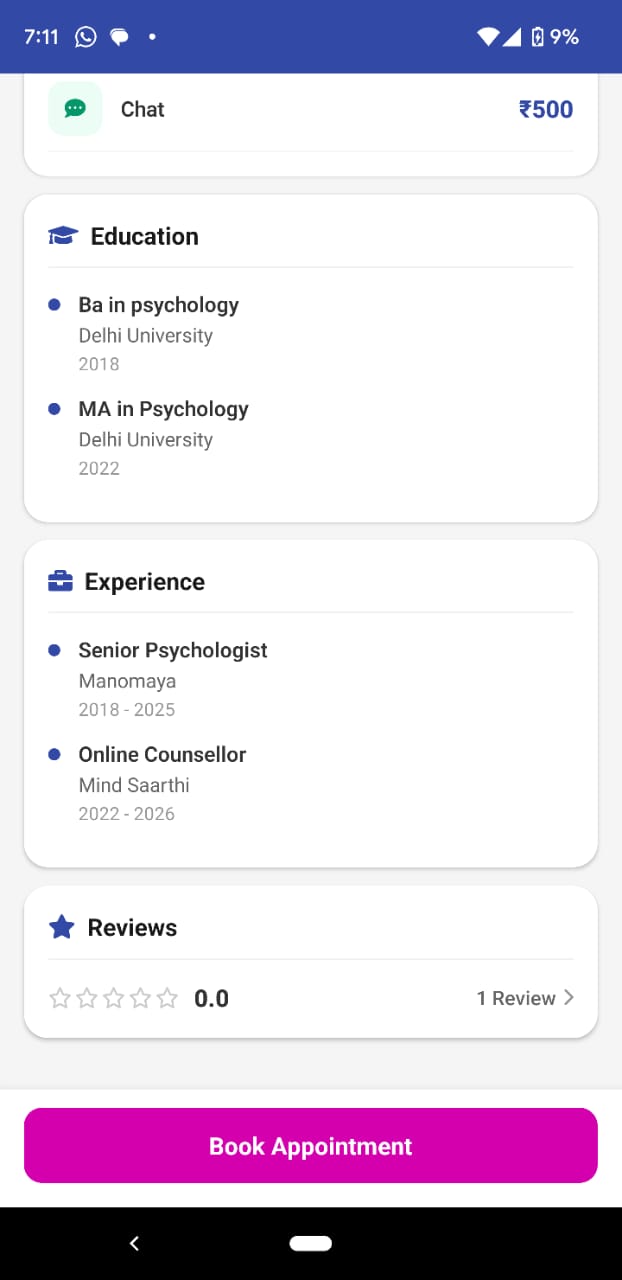
Task: Tap the Experience briefcase icon
Action: click(x=61, y=580)
